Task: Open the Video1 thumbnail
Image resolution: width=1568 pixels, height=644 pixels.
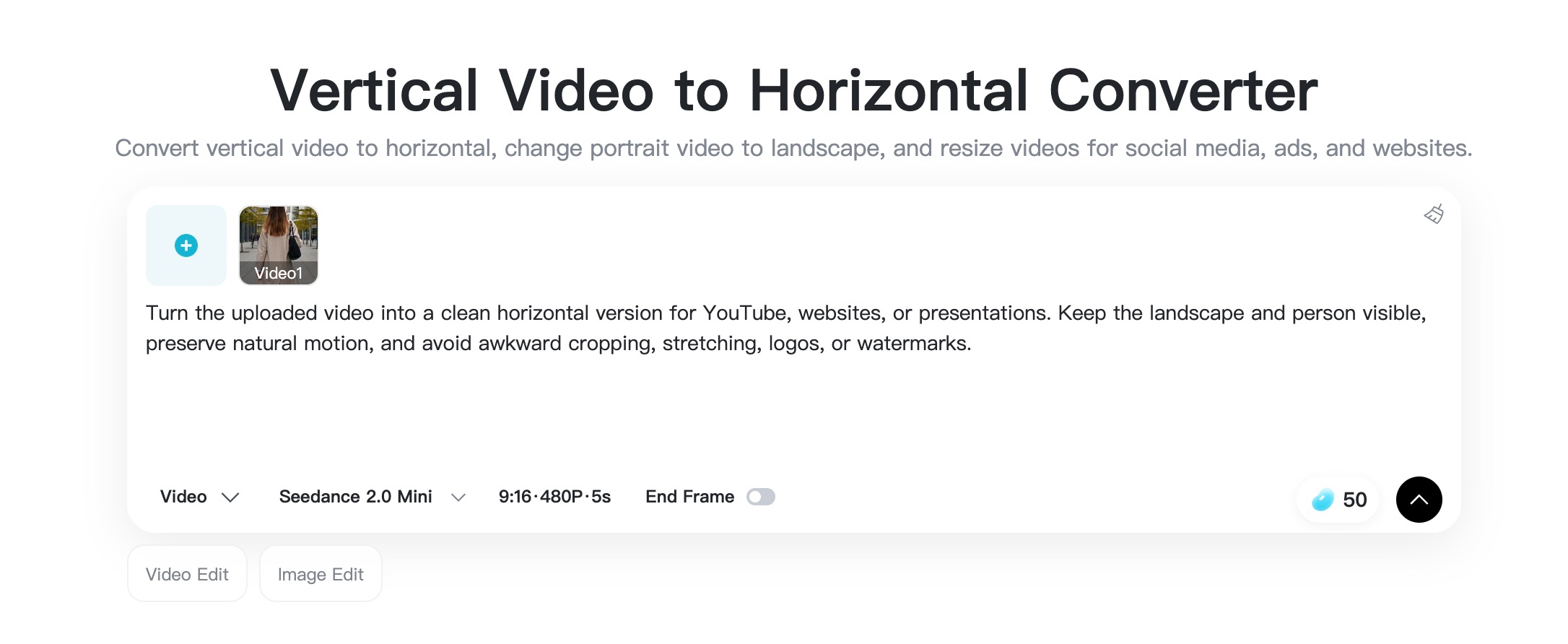Action: point(279,245)
